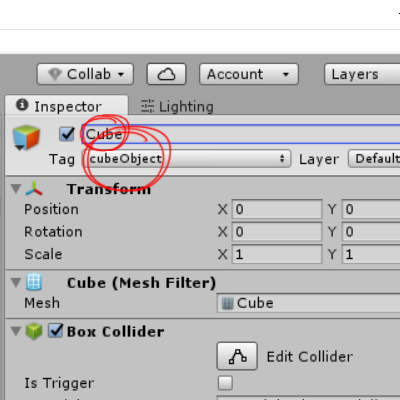
Task: Open the Layers dropdown
Action: (x=362, y=74)
